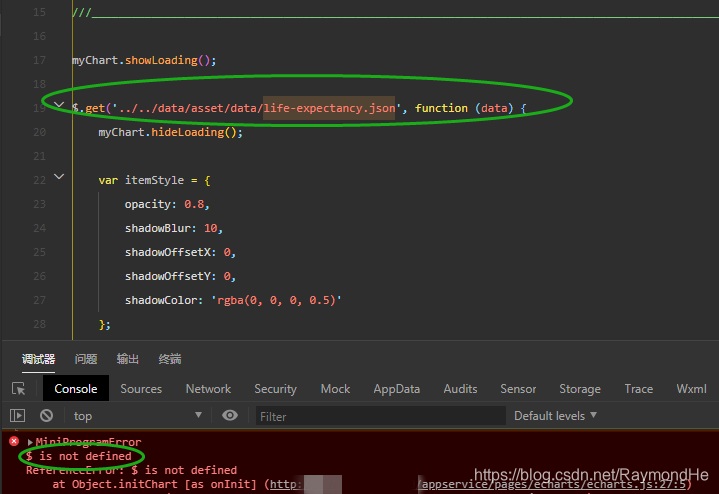Click the var itemStyle code line
719x494 pixels.
(155, 180)
